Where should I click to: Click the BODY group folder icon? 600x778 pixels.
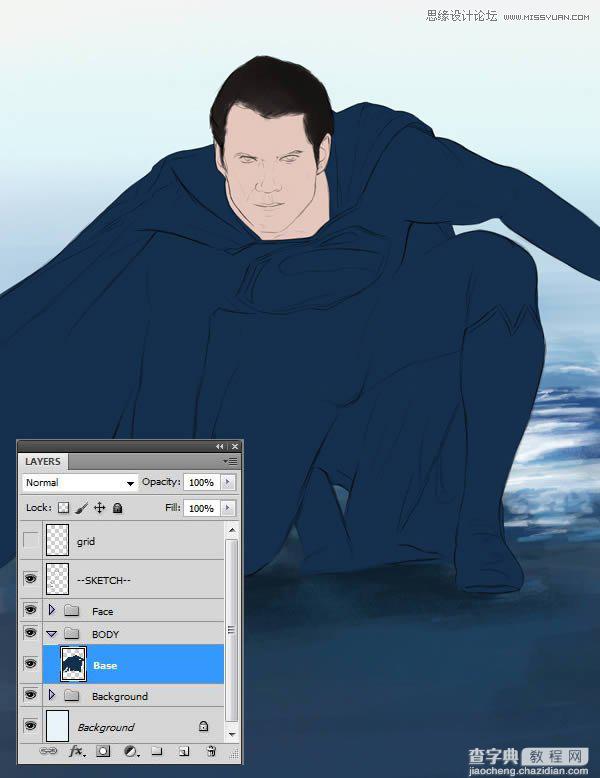pyautogui.click(x=71, y=633)
